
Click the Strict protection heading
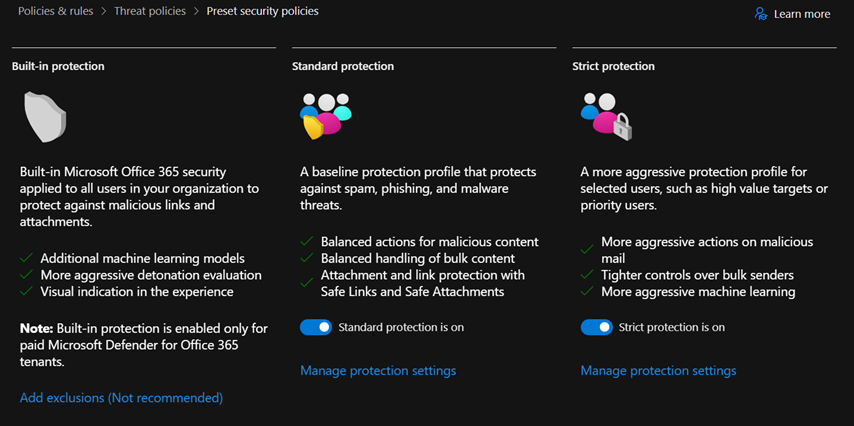(613, 66)
